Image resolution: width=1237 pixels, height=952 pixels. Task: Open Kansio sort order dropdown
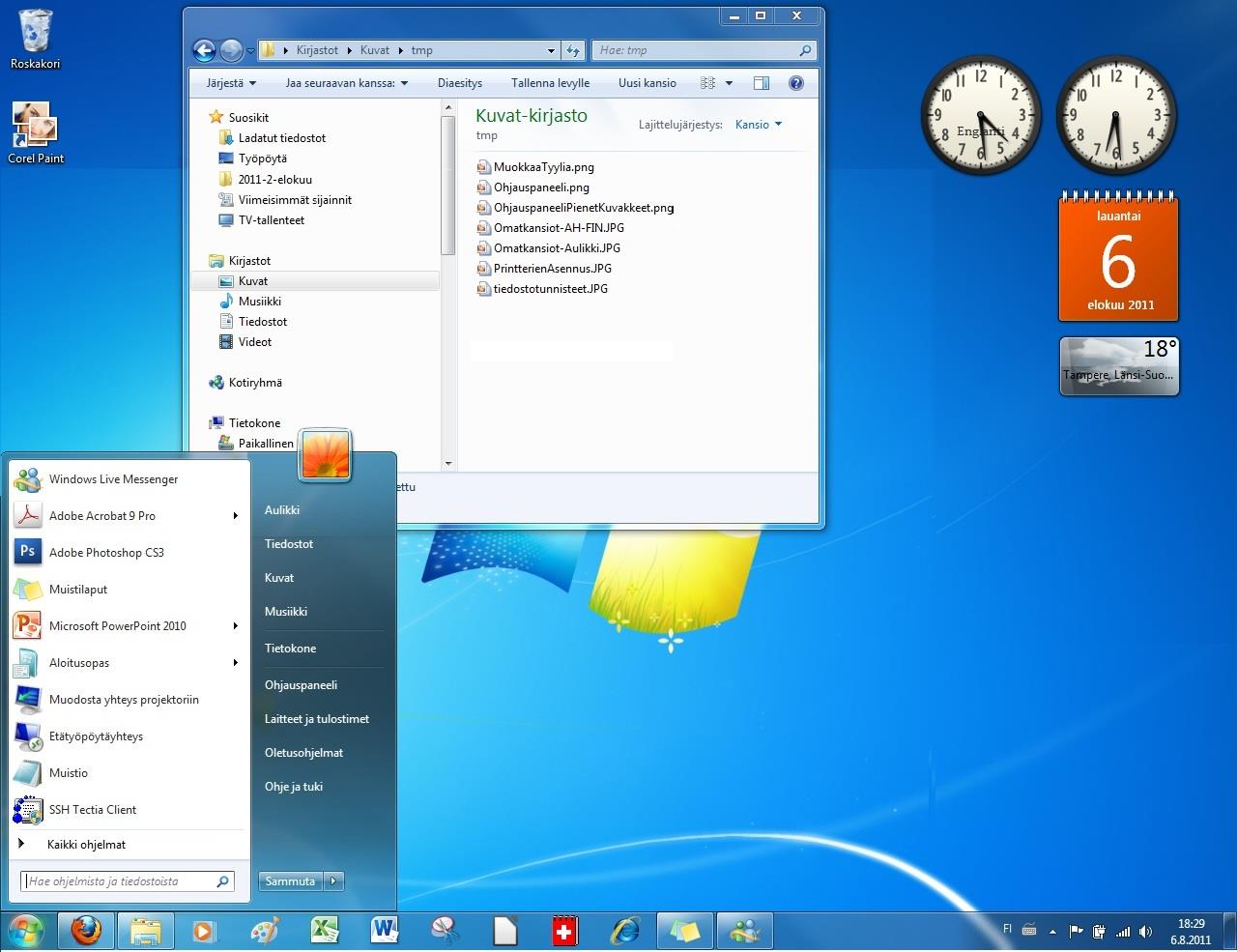tap(759, 125)
